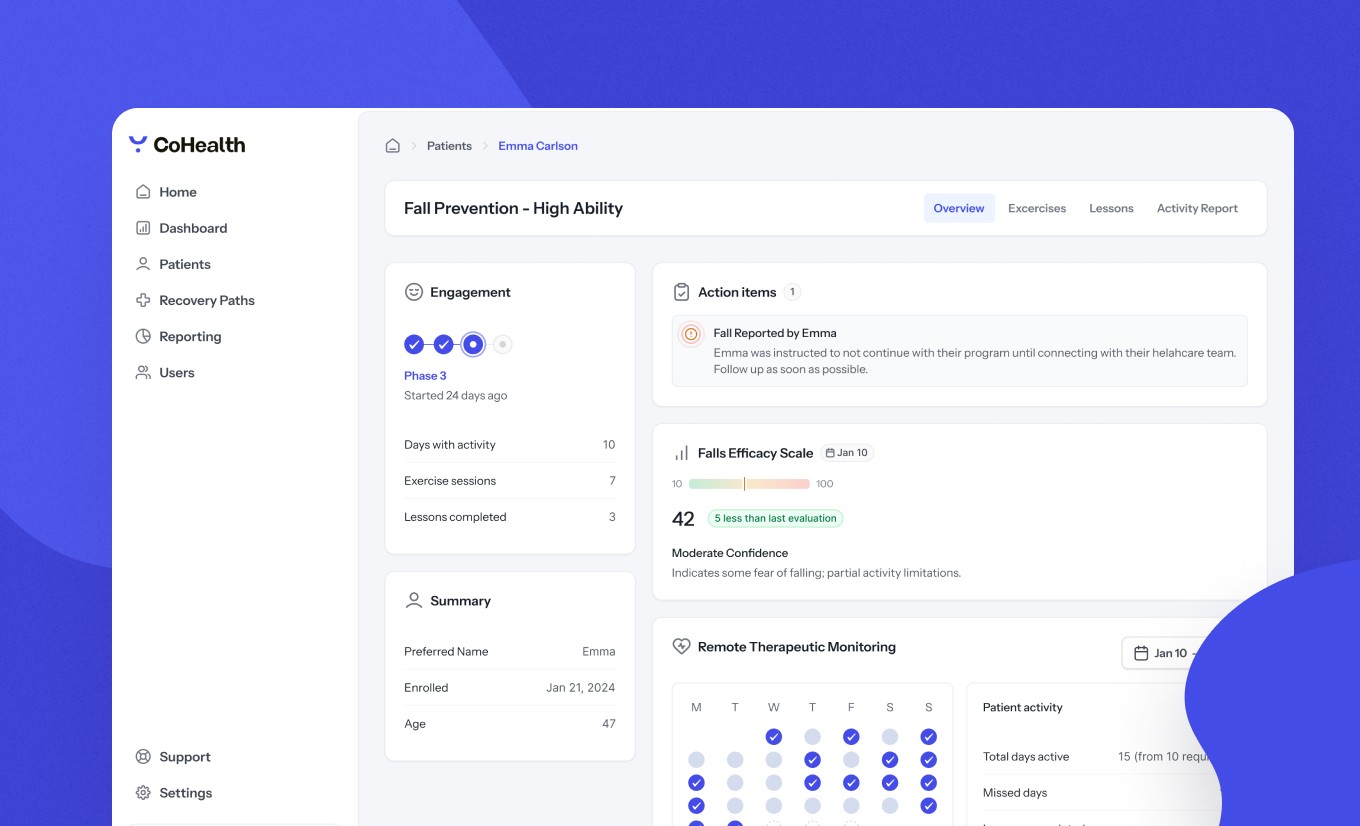Click the Fall Prevention - High Ability title

point(513,208)
